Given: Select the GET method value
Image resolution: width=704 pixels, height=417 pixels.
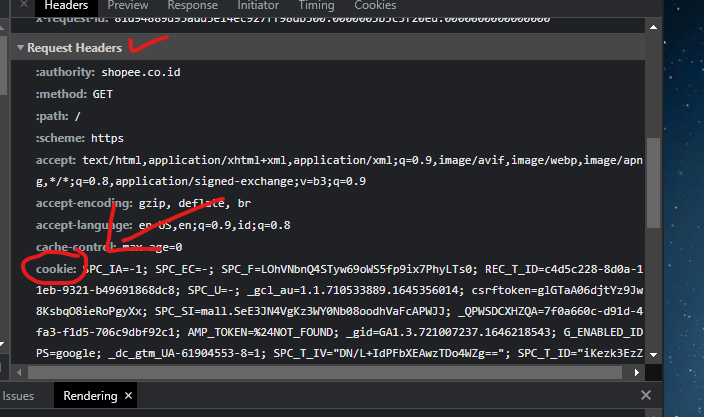Looking at the screenshot, I should coord(102,94).
